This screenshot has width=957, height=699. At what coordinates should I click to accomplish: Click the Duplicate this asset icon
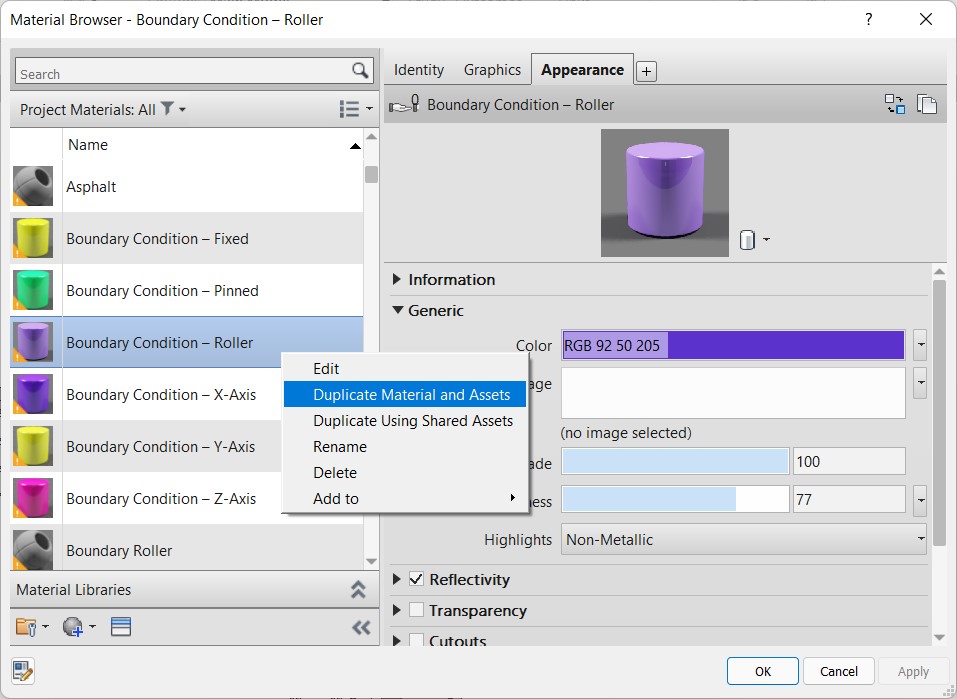926,104
